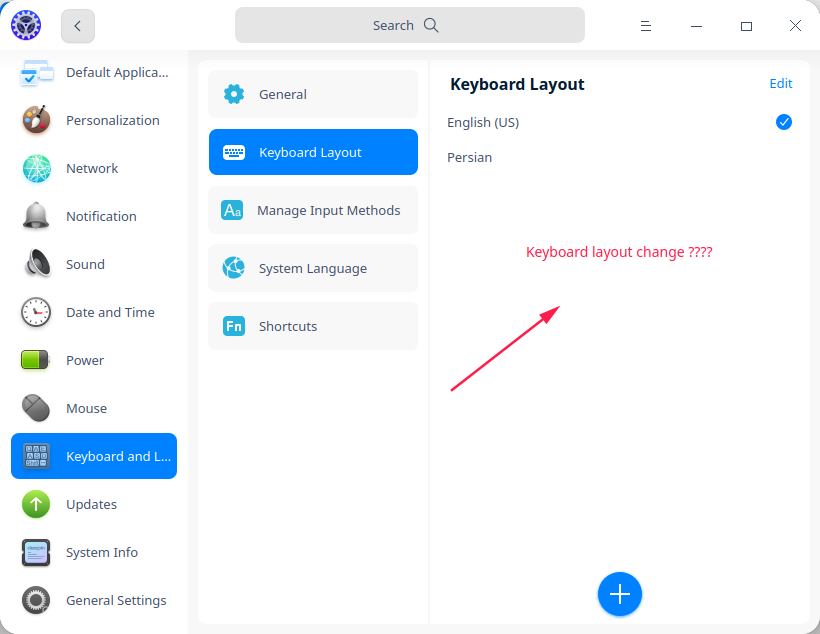Open Updates section
Screen dimensions: 820x634
pyautogui.click(x=91, y=504)
